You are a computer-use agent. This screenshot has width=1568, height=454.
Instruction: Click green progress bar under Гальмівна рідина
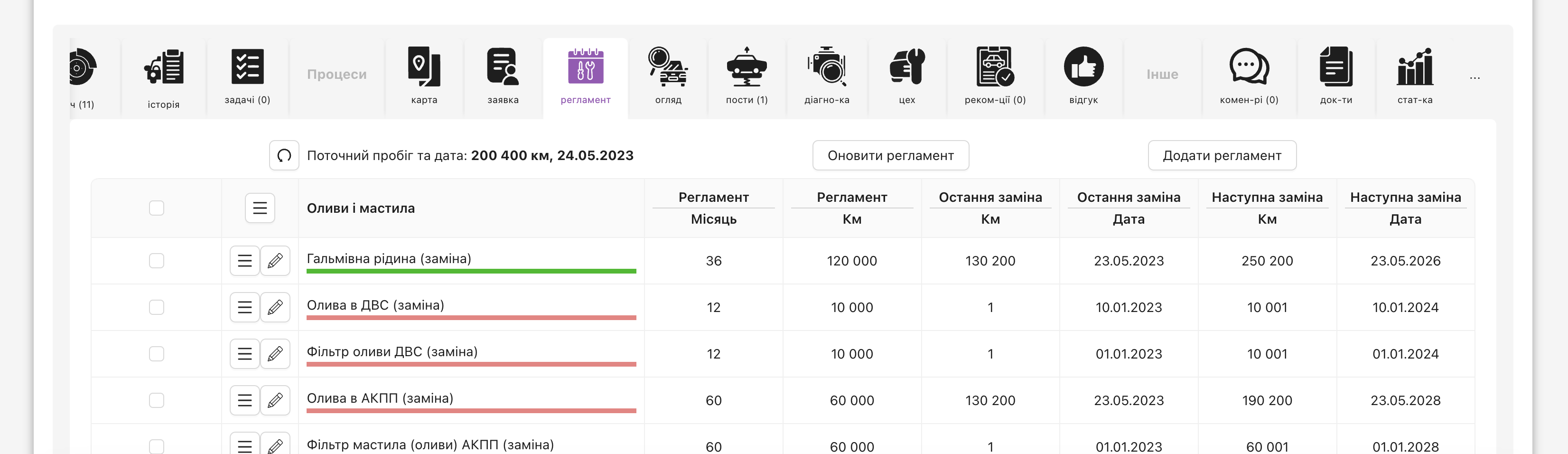(x=471, y=271)
